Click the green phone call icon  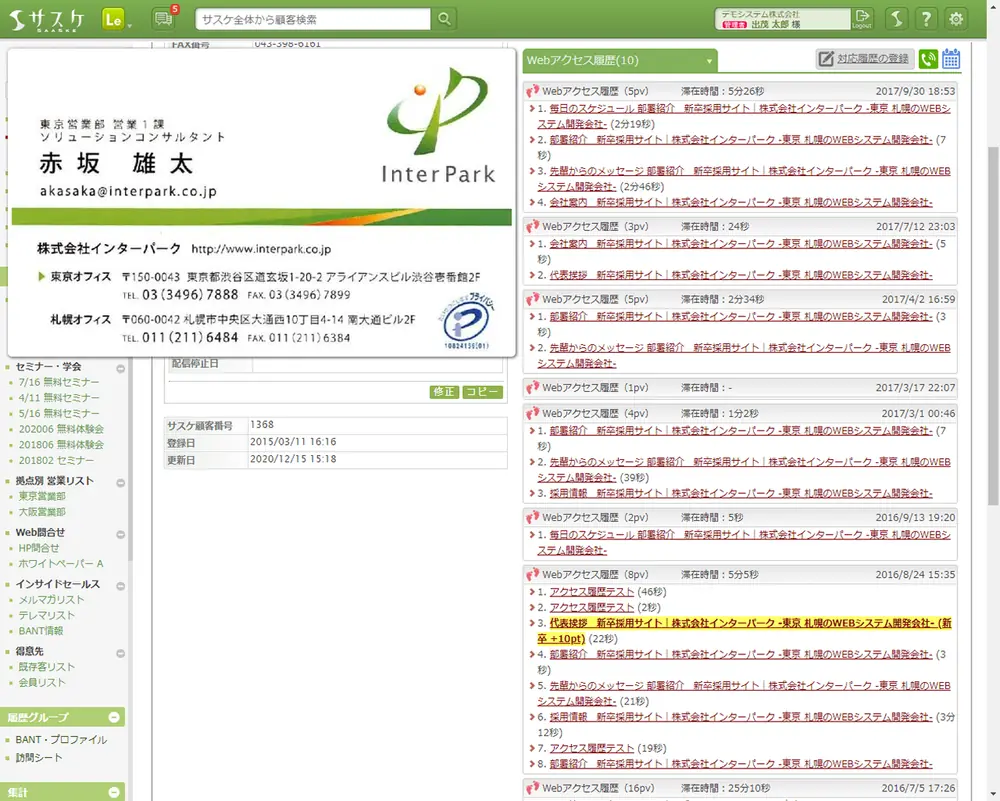(928, 59)
